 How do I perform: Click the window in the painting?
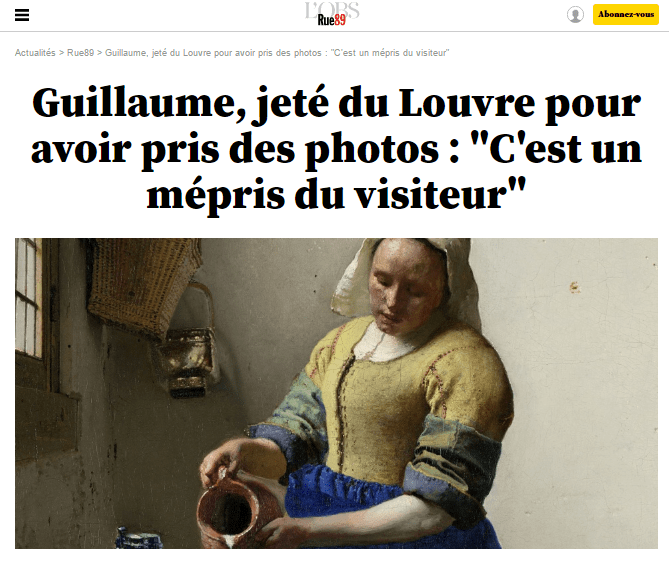pyautogui.click(x=29, y=298)
